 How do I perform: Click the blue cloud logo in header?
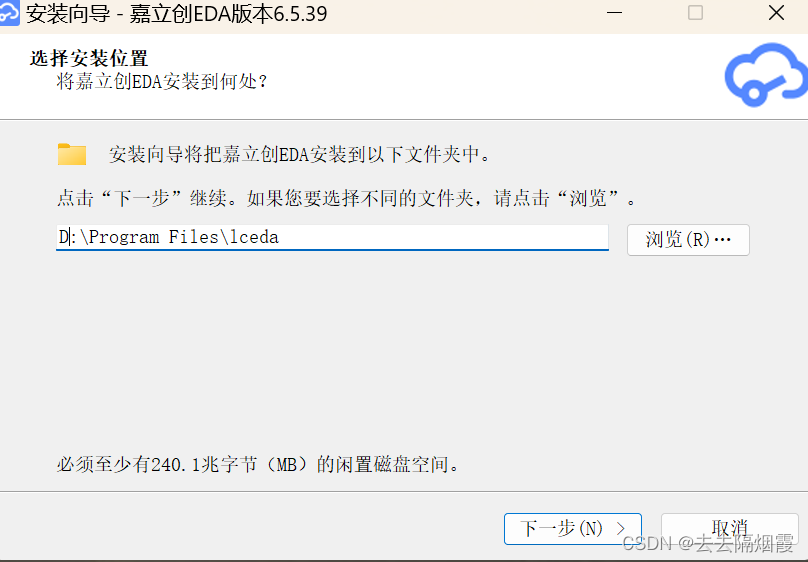click(766, 75)
